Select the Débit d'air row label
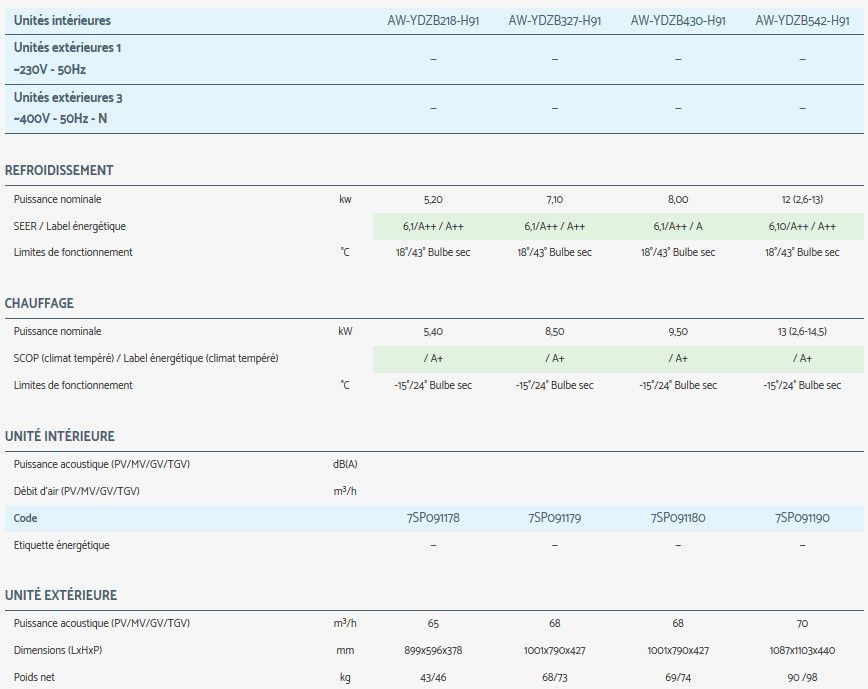 coord(76,491)
